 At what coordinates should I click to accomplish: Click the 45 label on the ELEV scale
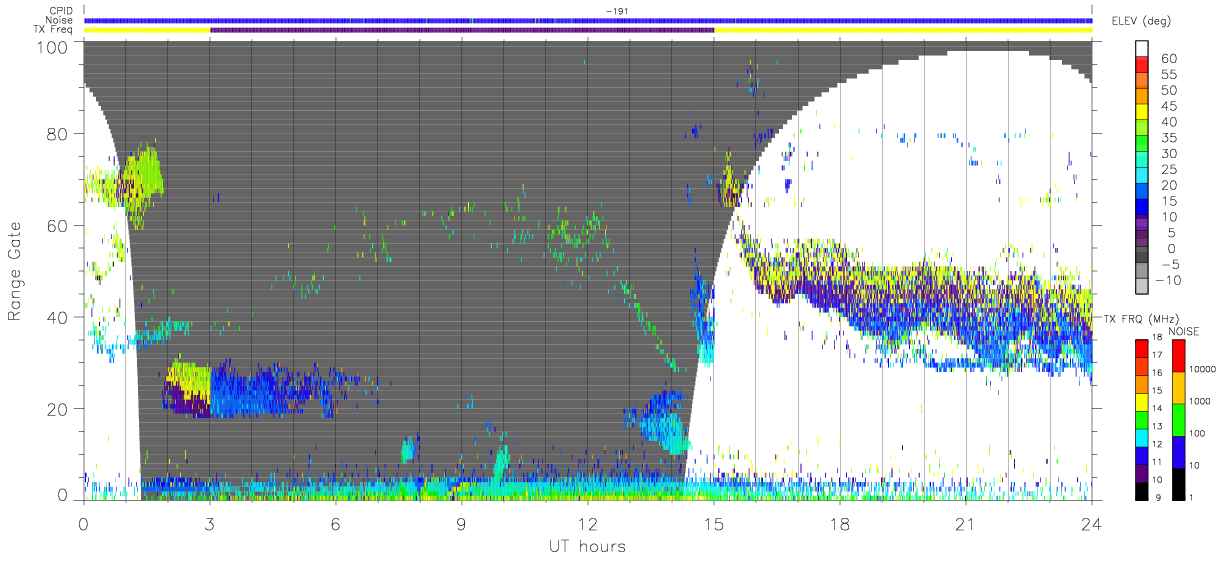pyautogui.click(x=1169, y=106)
